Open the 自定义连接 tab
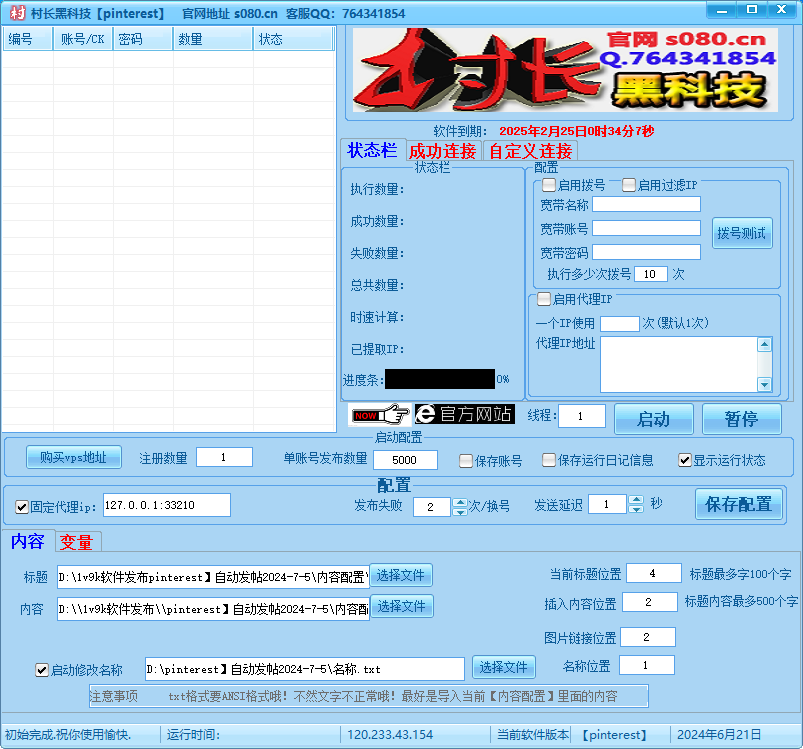Viewport: 803px width, 749px height. 531,151
